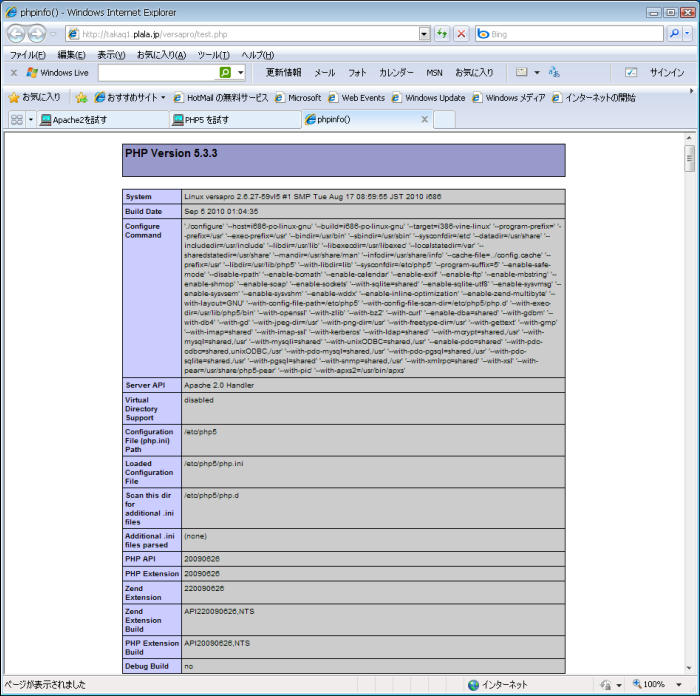Click 更新情報 in Windows Live toolbar
The height and width of the screenshot is (696, 700).
[283, 72]
